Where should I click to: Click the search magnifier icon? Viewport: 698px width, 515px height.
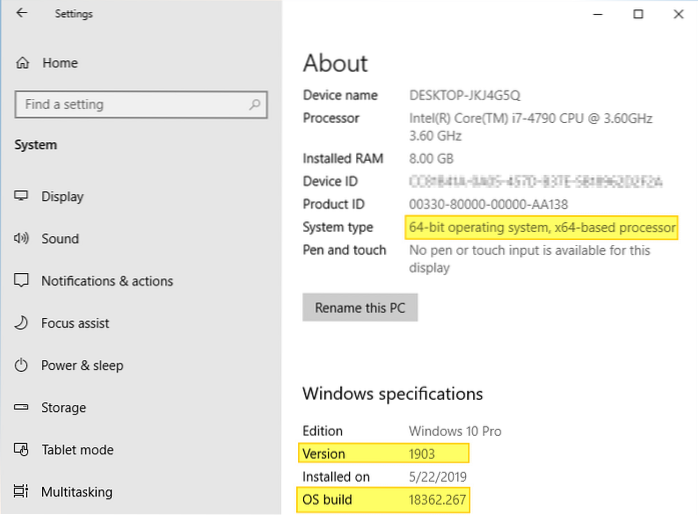(255, 105)
